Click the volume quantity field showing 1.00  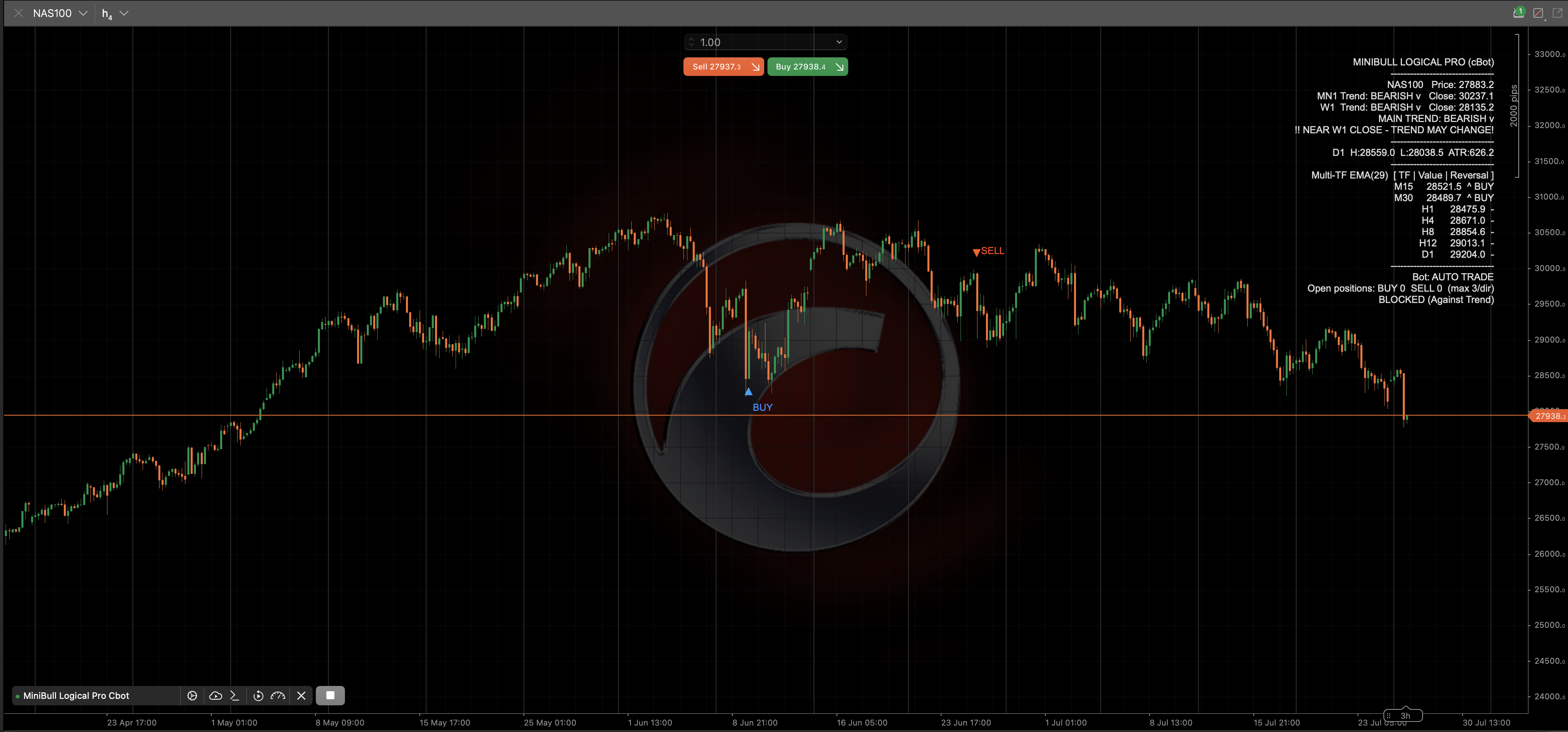[765, 42]
